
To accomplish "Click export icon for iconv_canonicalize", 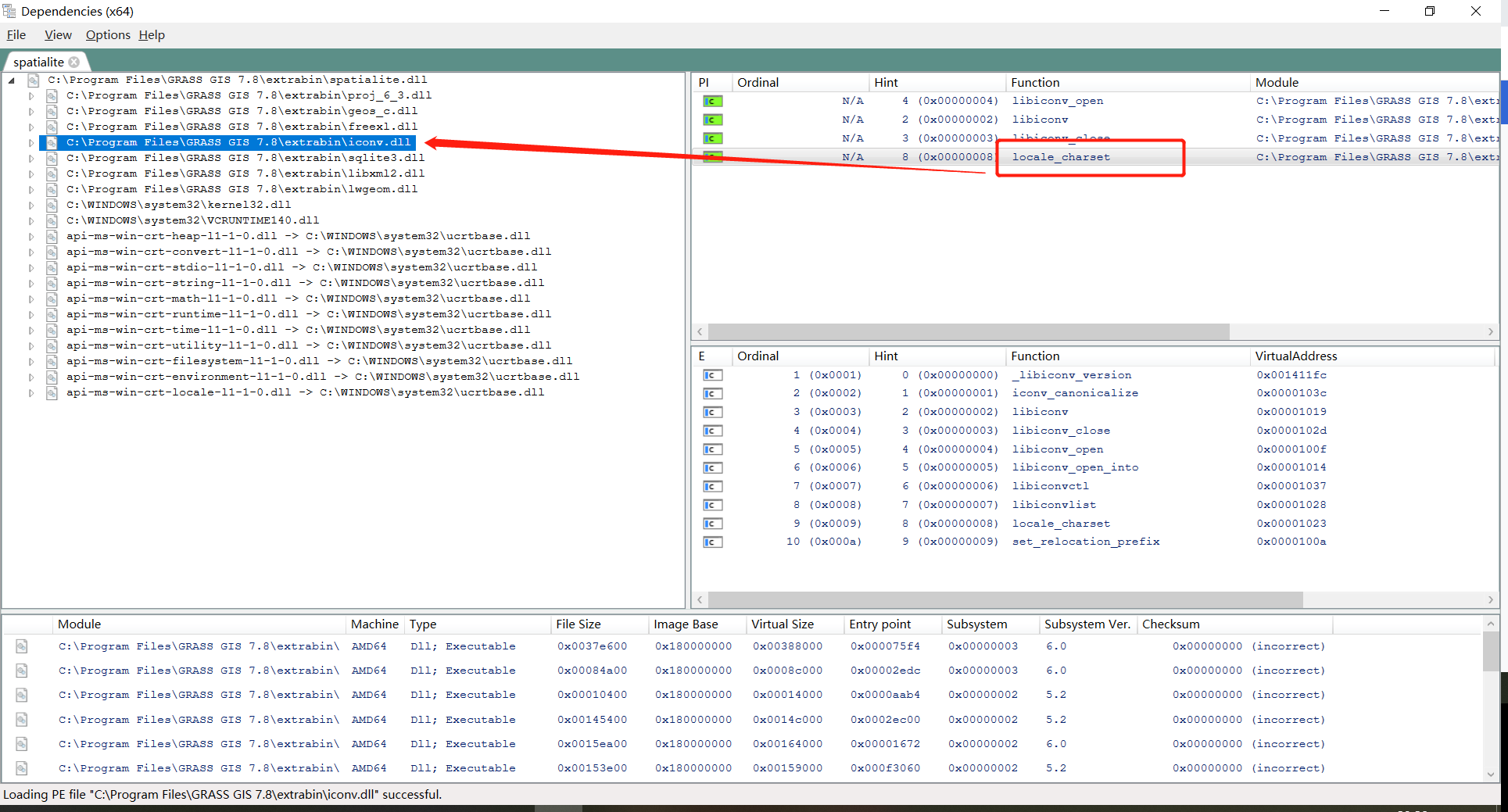I will 712,393.
